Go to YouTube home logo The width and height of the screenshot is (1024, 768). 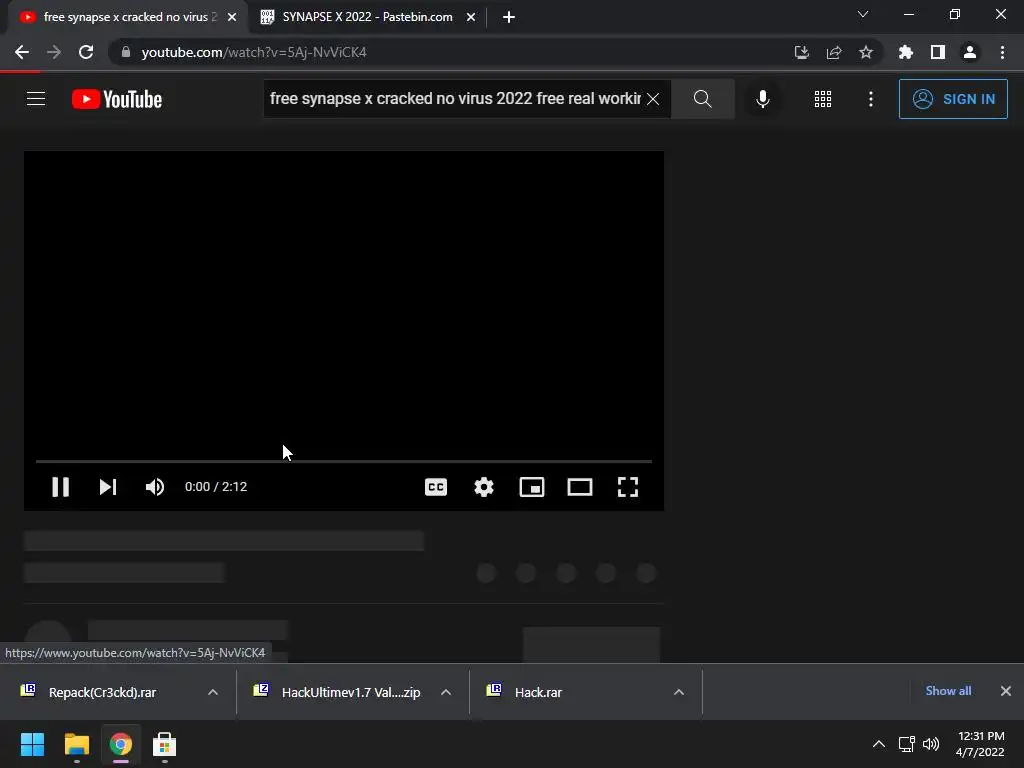(x=117, y=99)
